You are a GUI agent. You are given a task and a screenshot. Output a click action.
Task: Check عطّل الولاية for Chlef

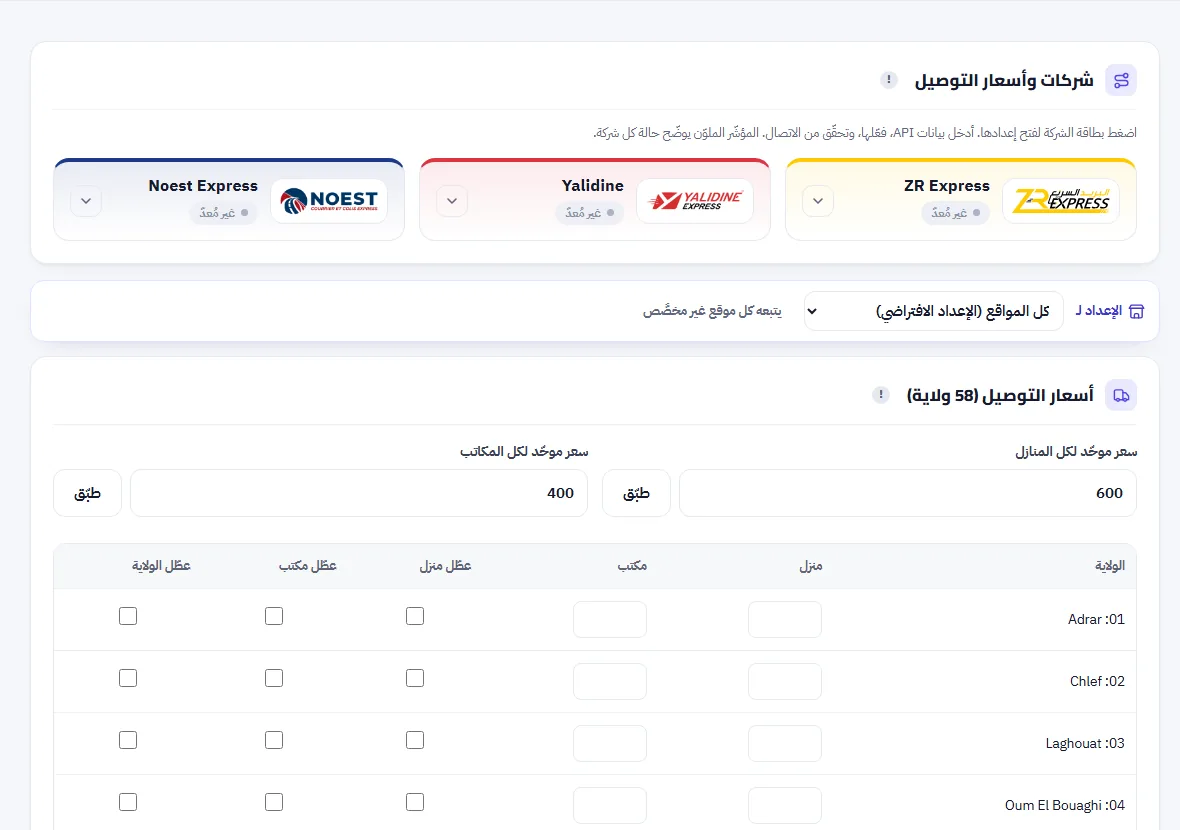[128, 678]
